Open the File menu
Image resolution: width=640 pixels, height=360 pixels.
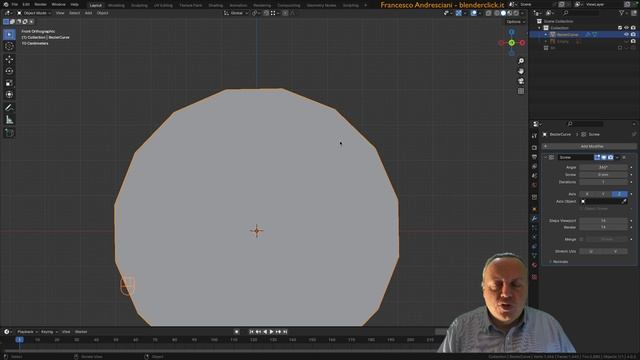[x=15, y=4]
